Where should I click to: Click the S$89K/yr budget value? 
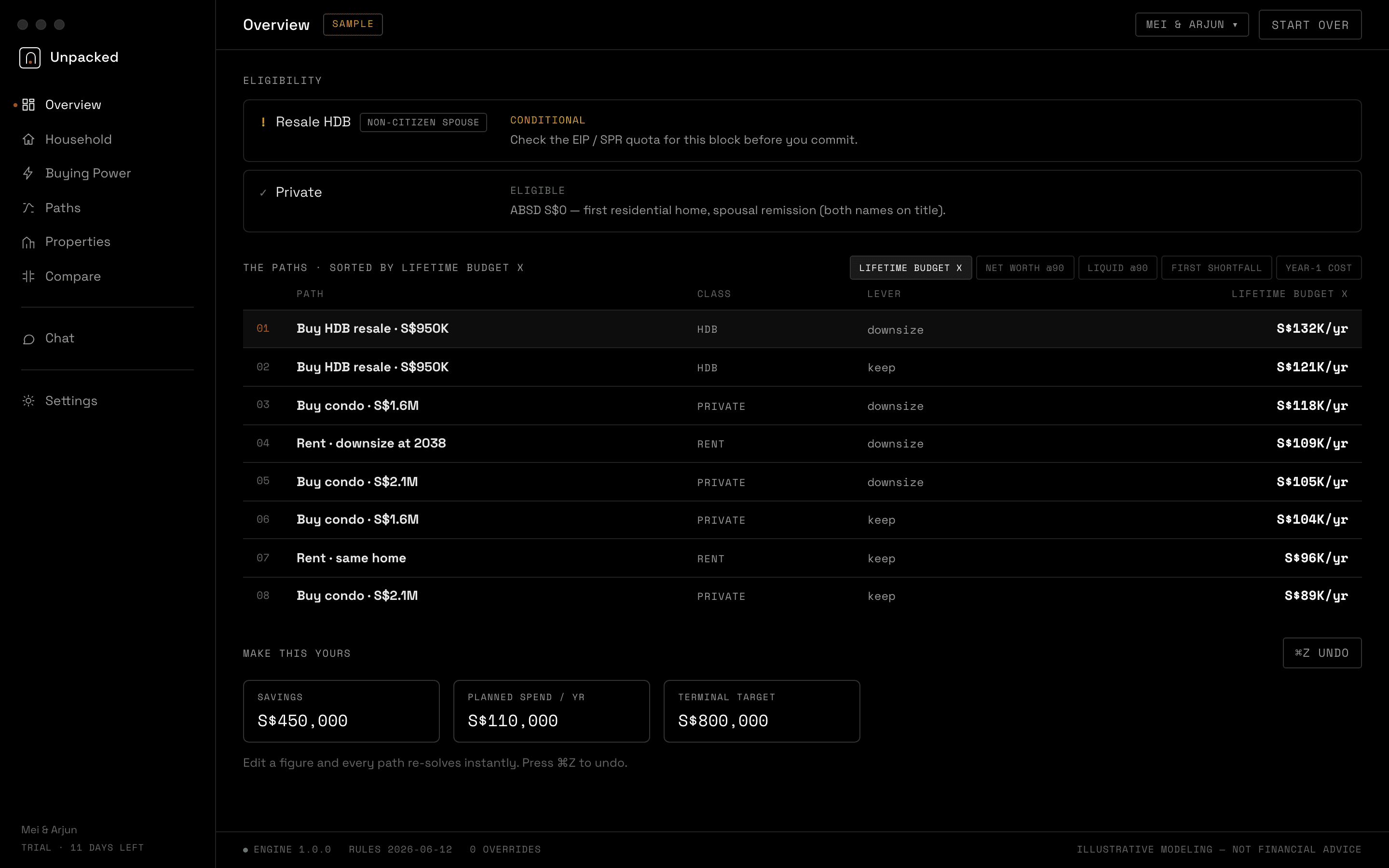click(x=1316, y=596)
